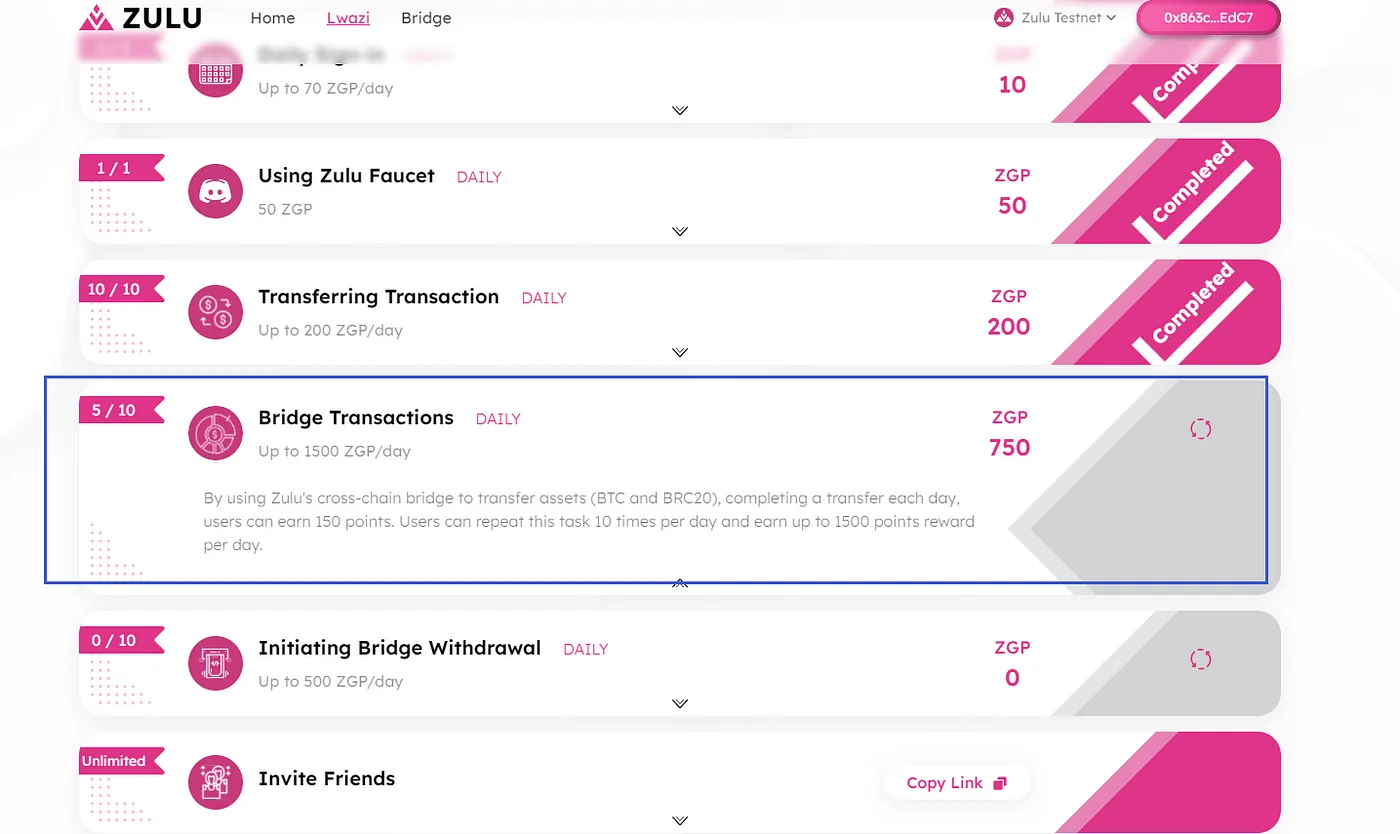Select the Lwazi navigation tab
The image size is (1400, 834).
click(348, 18)
